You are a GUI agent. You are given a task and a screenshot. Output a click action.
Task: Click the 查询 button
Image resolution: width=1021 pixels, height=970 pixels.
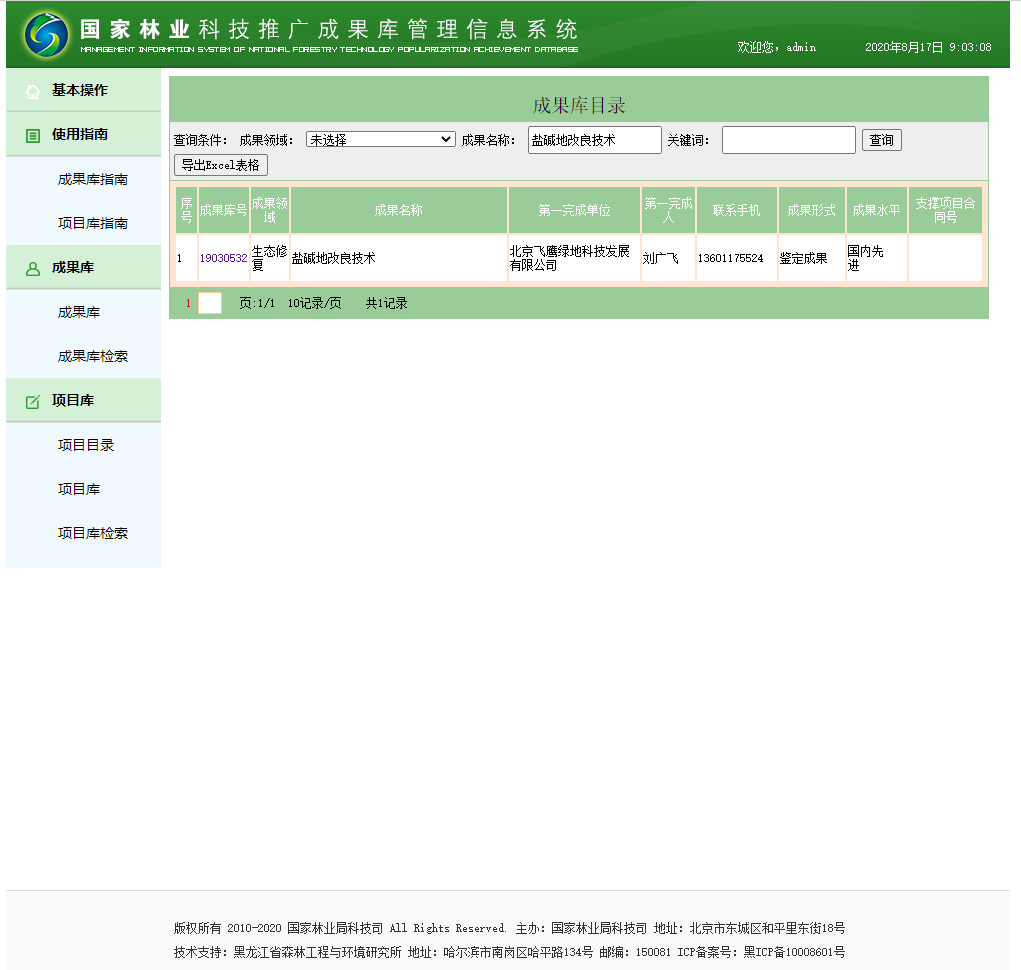(881, 140)
